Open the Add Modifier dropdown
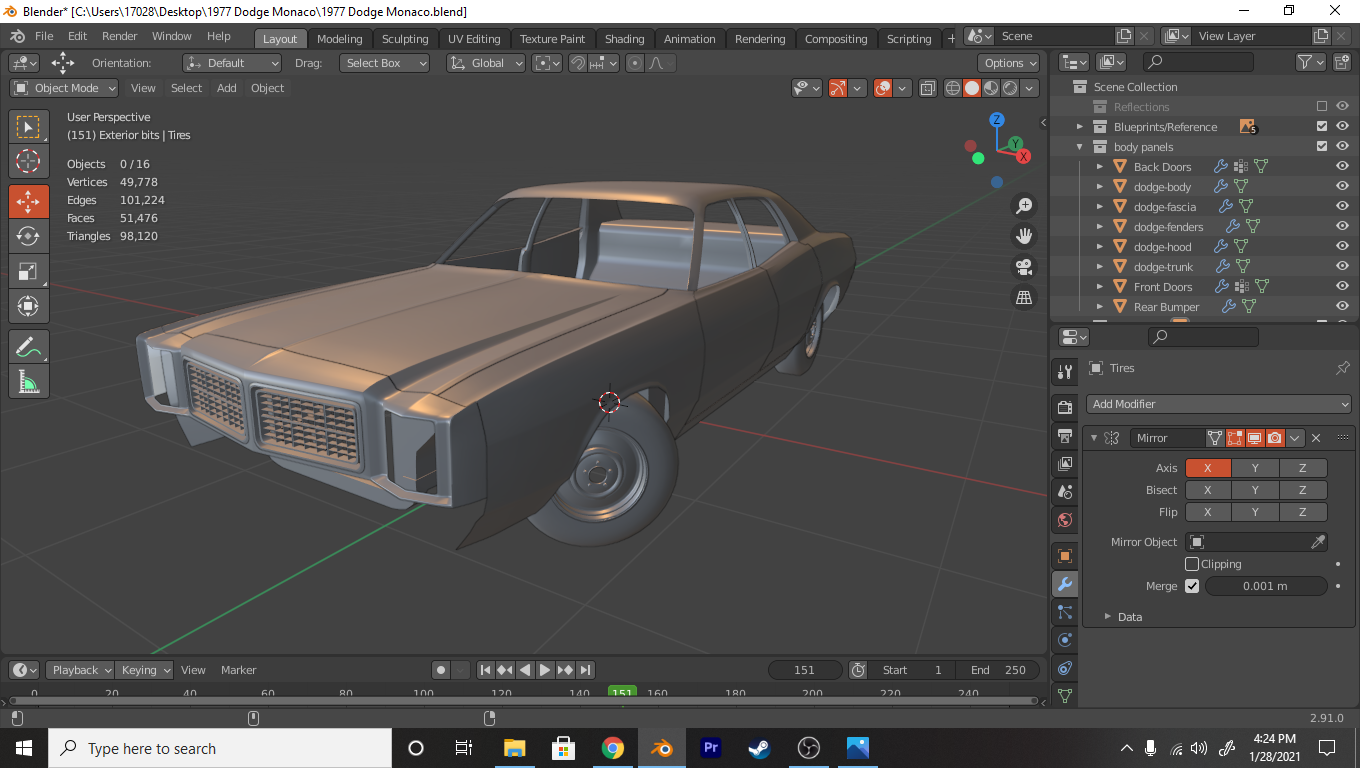The image size is (1360, 768). point(1218,404)
